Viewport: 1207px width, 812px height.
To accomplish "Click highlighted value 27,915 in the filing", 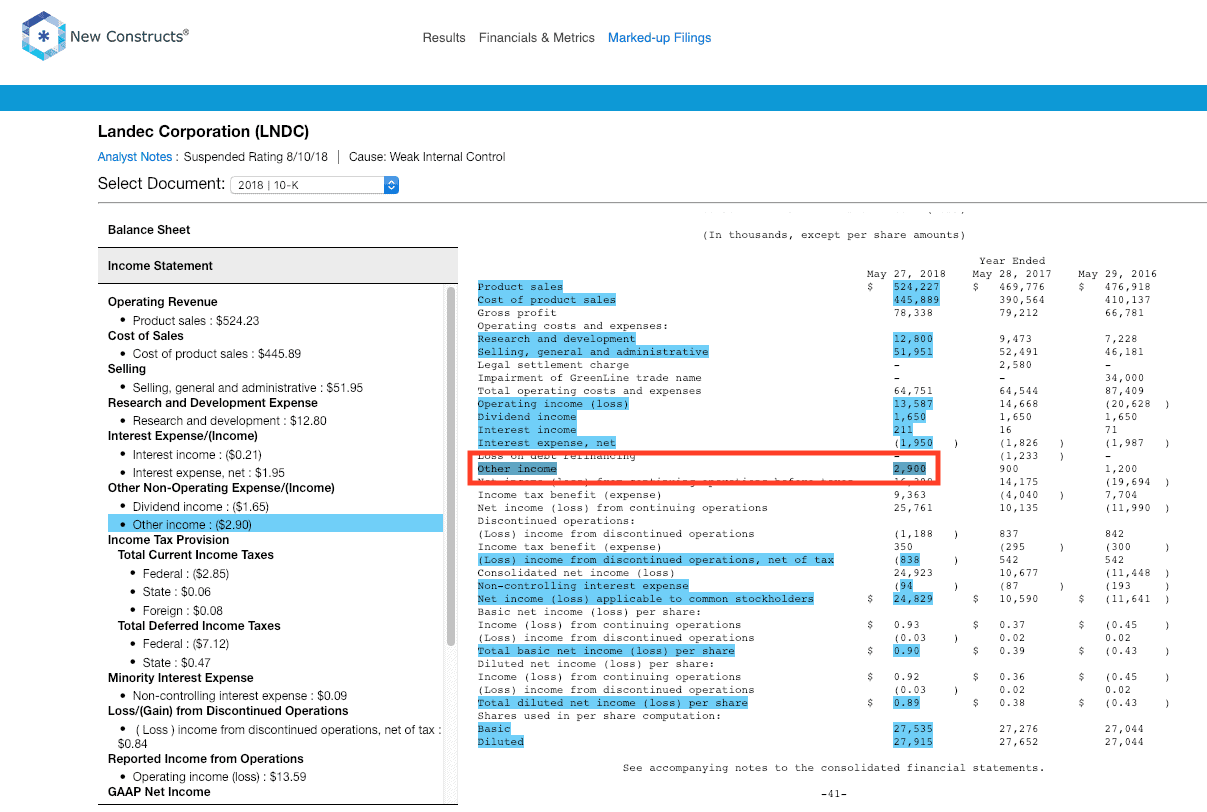I will [913, 742].
